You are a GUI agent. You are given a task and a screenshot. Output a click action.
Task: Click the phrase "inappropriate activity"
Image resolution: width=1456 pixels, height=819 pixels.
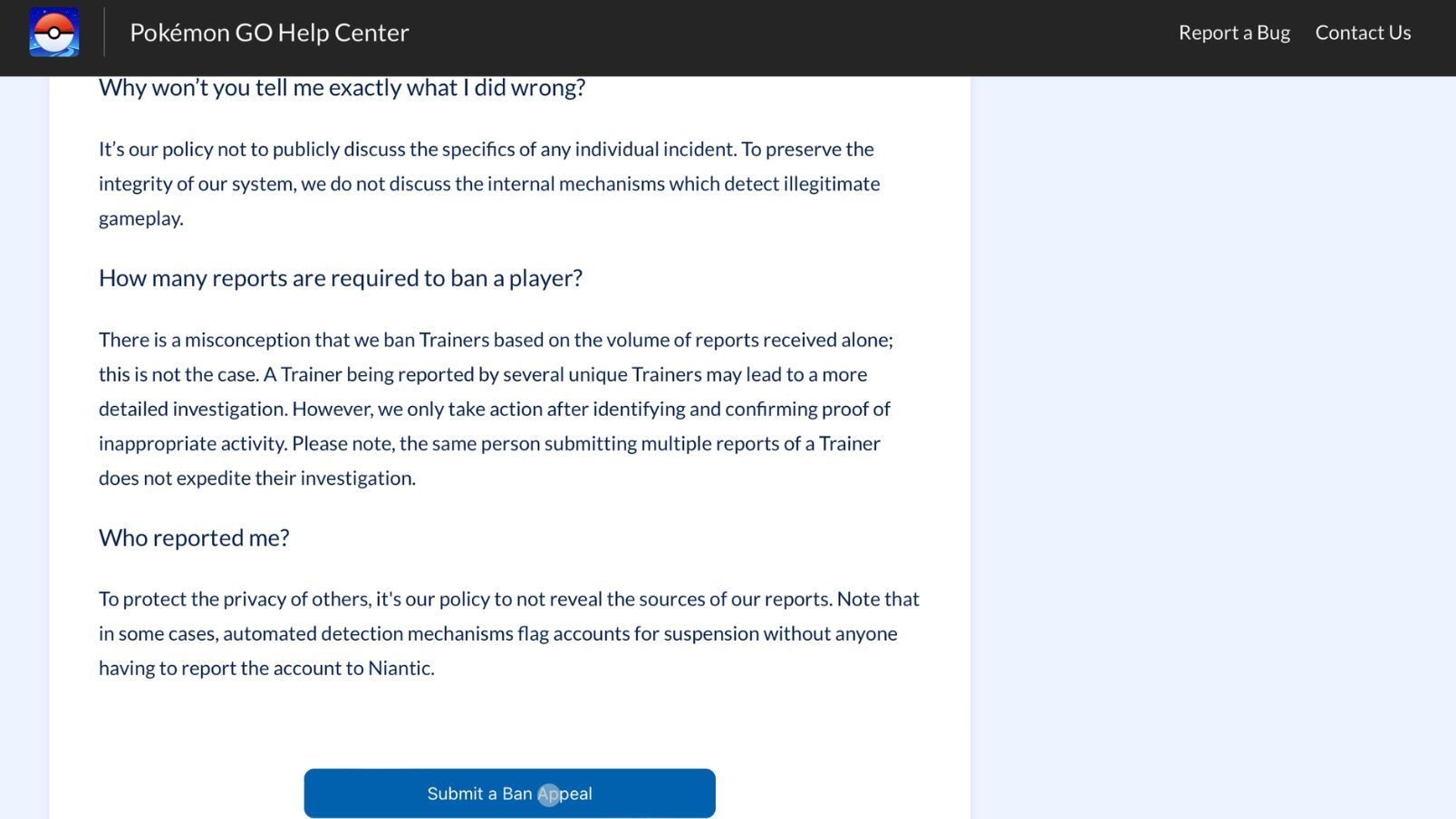192,444
